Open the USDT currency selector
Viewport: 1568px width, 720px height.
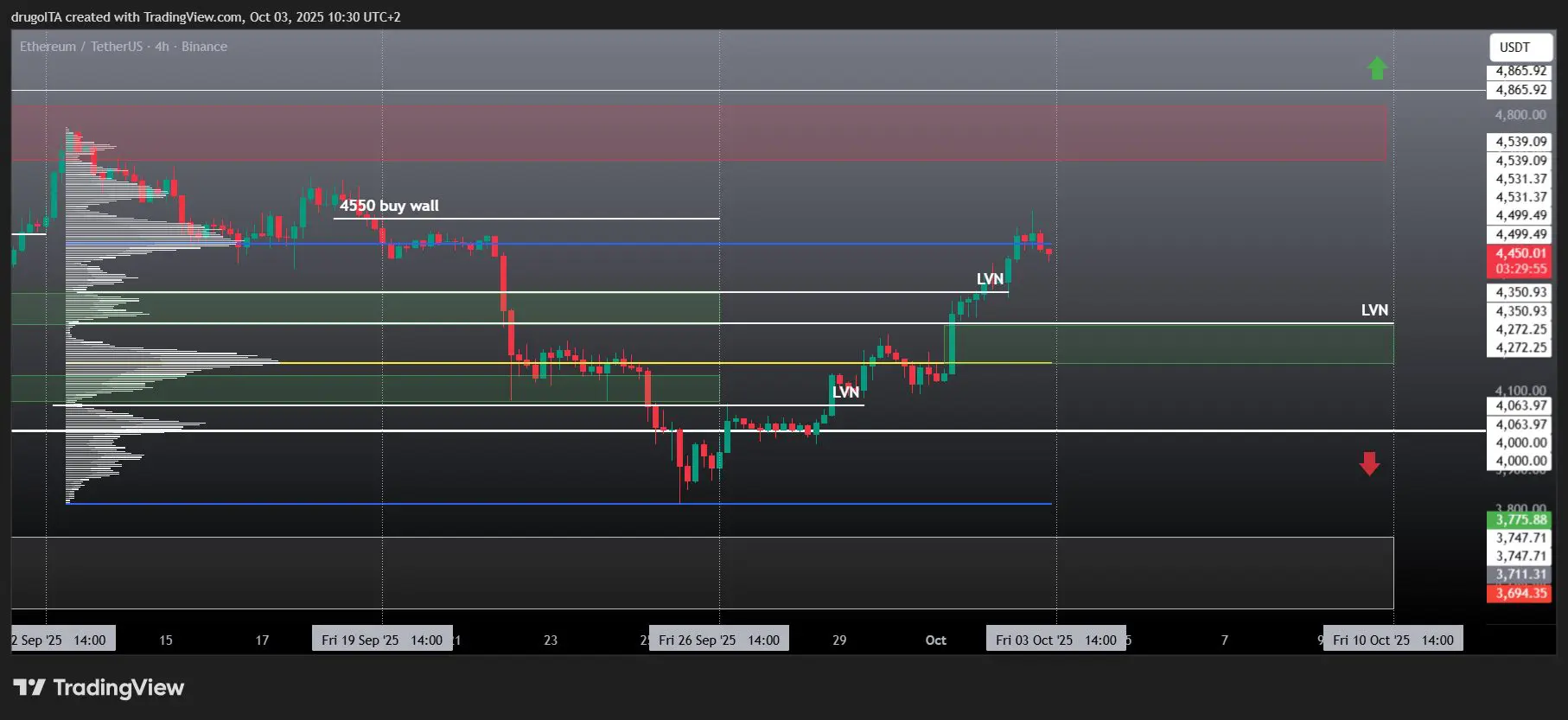[x=1520, y=48]
